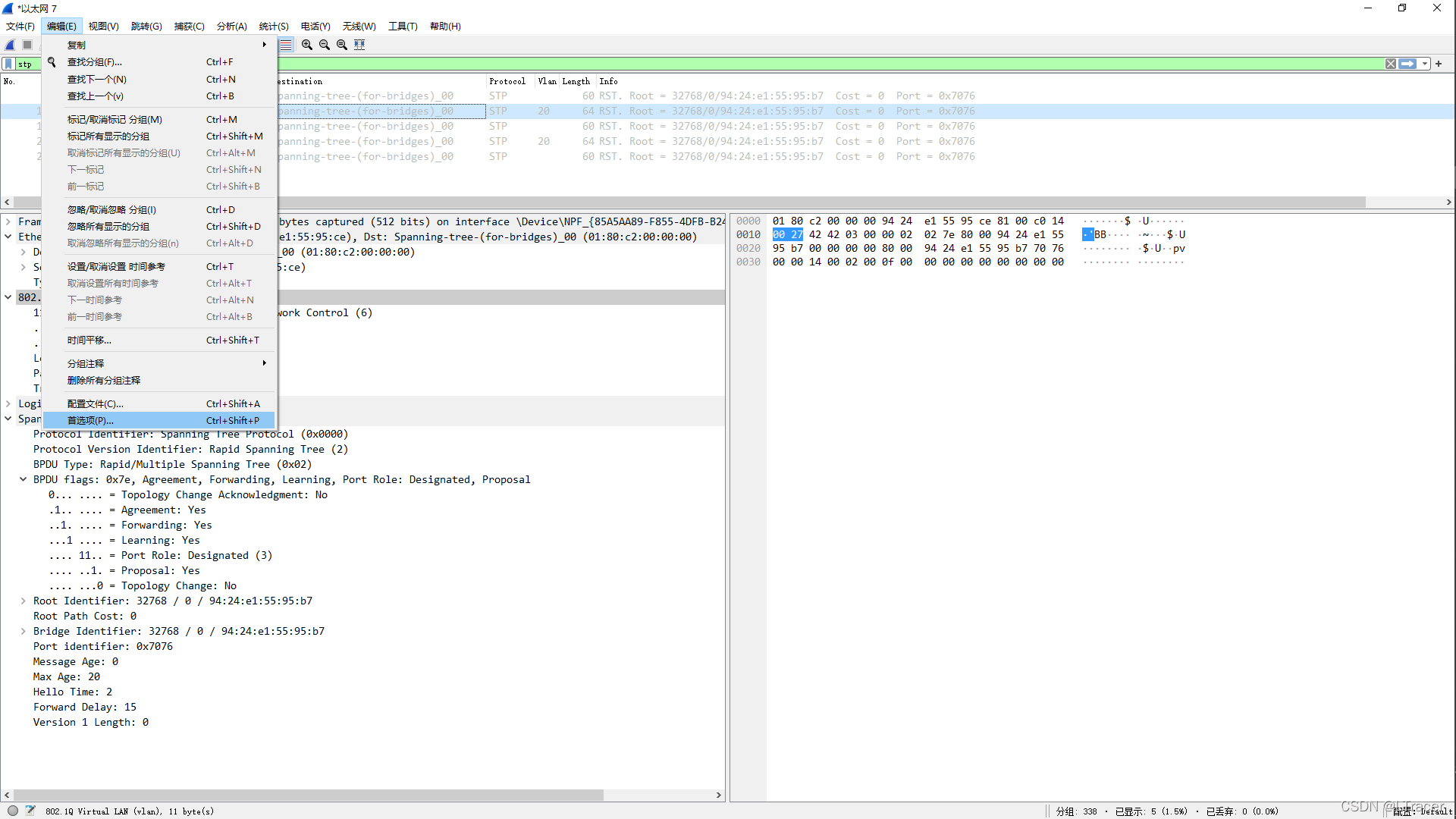The image size is (1456, 819).
Task: Add filter button with plus icon
Action: coord(1439,64)
